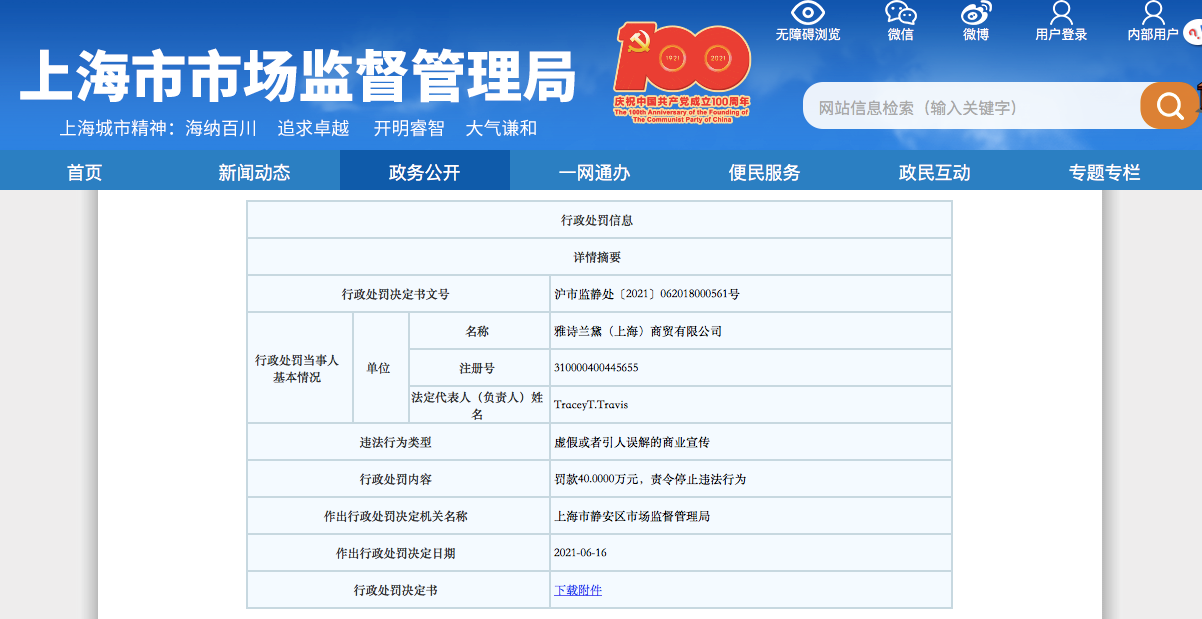Click the legal representative TraceyT.Travis

click(x=591, y=405)
